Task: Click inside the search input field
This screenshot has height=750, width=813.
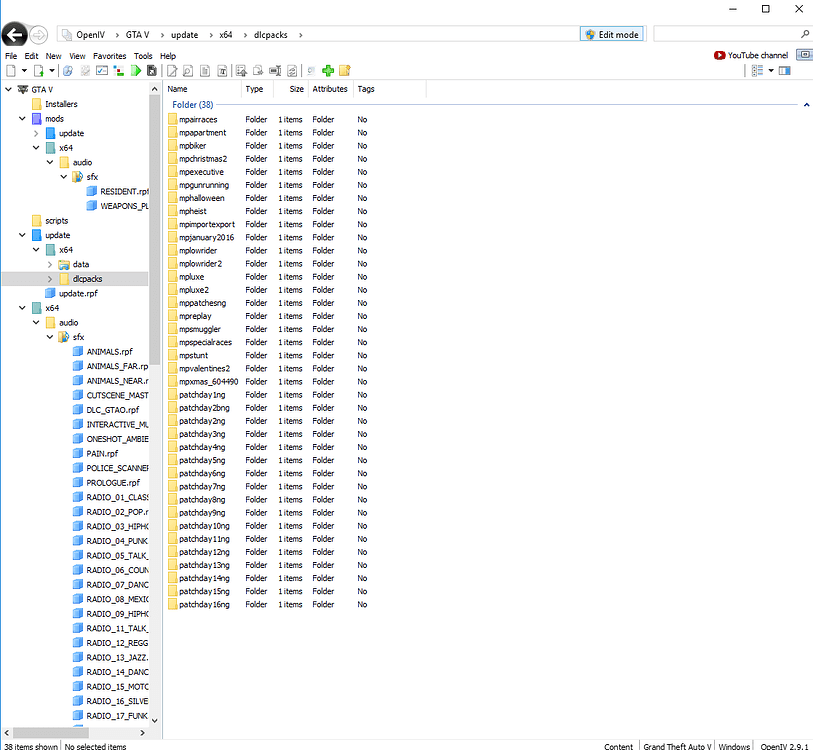Action: tap(725, 35)
